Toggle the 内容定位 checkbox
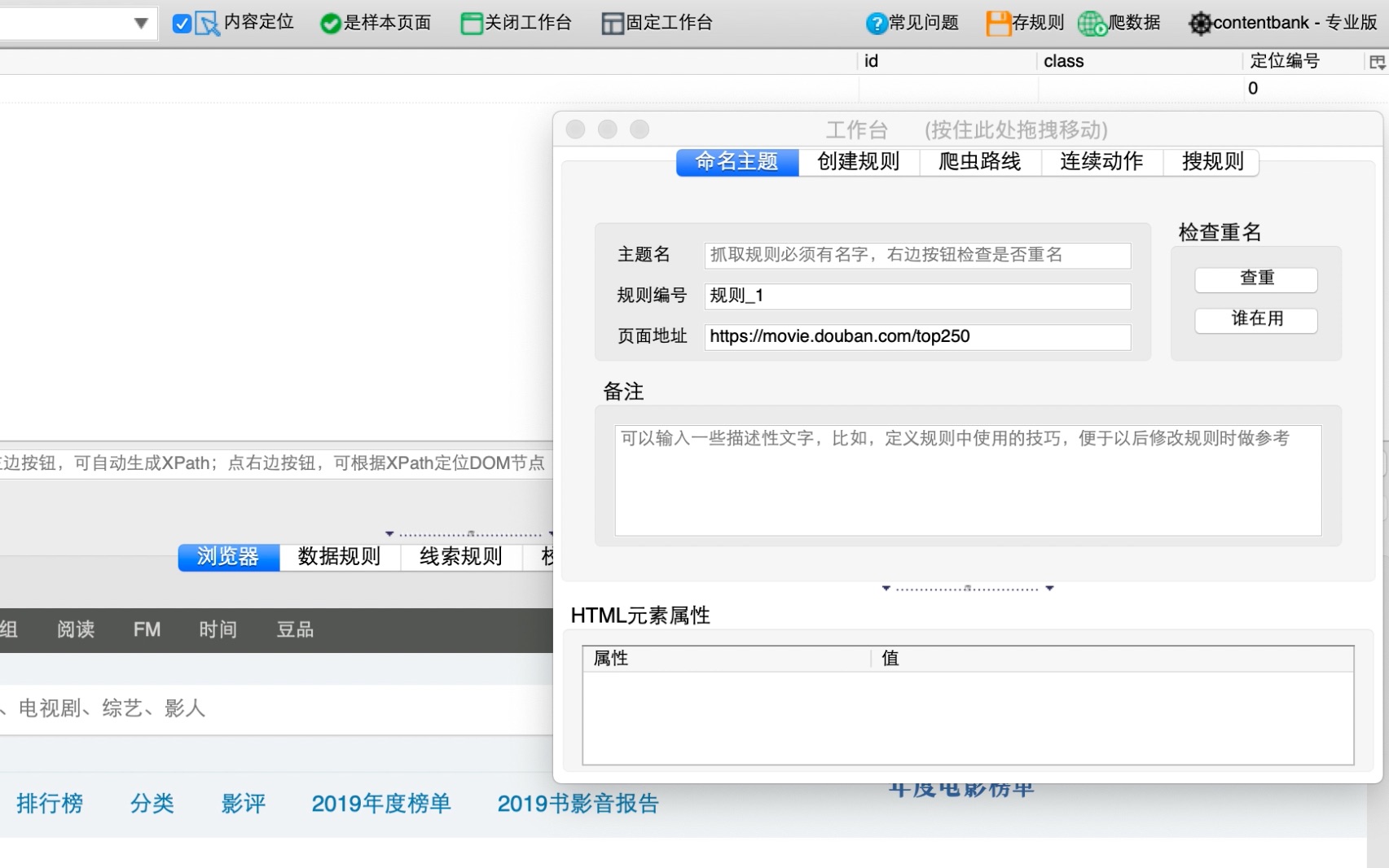This screenshot has height=868, width=1389. click(x=182, y=24)
